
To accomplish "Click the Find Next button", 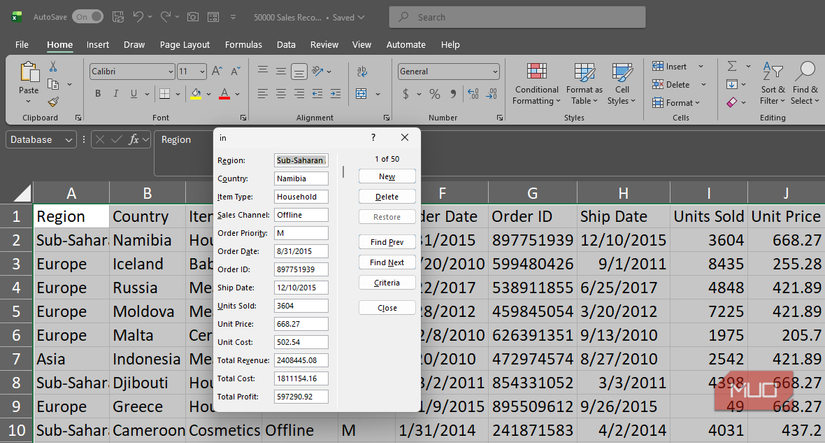I will 387,262.
